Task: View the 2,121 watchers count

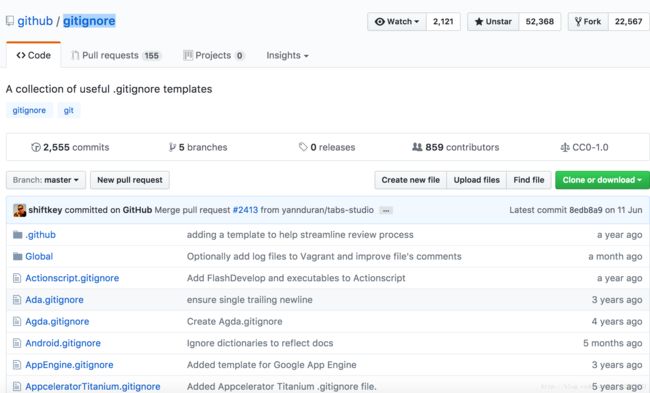Action: (443, 22)
